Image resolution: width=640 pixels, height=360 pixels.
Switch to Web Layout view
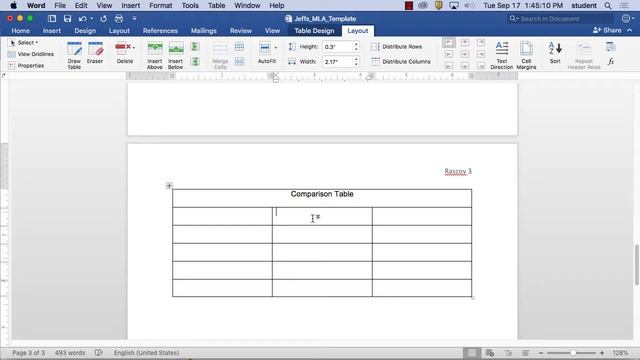click(490, 353)
